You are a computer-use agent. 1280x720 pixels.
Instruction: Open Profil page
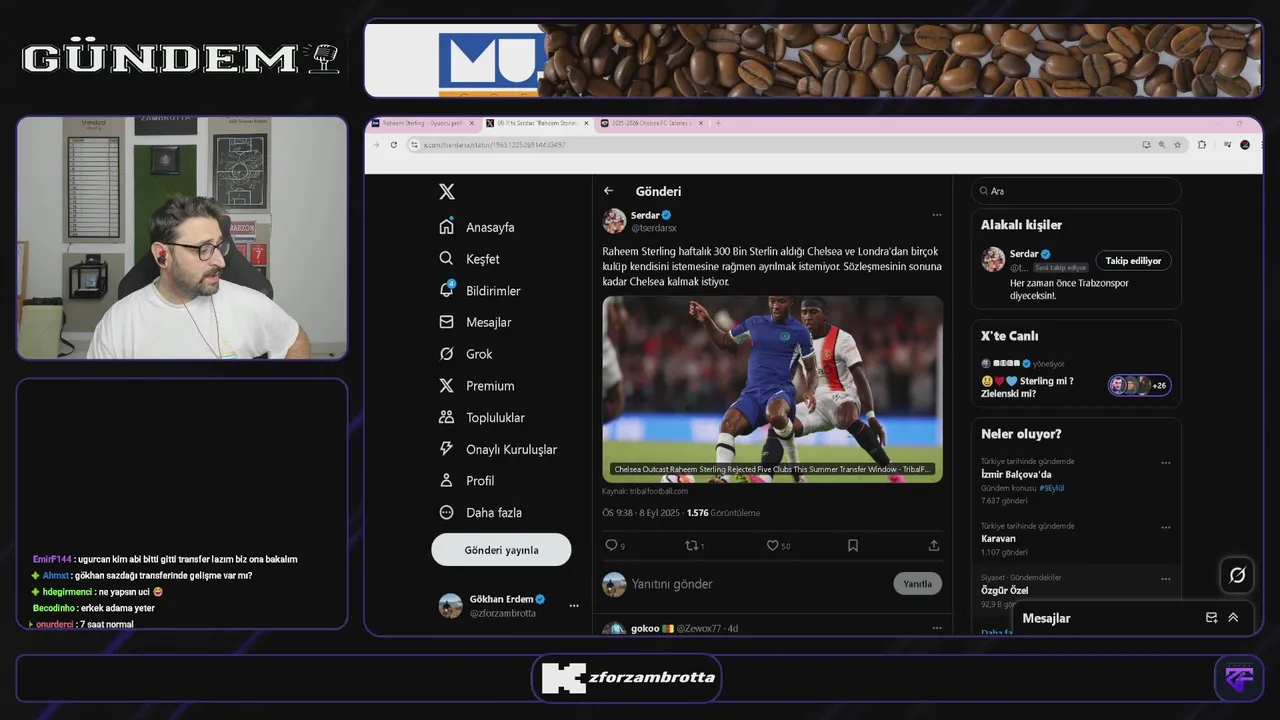click(467, 481)
